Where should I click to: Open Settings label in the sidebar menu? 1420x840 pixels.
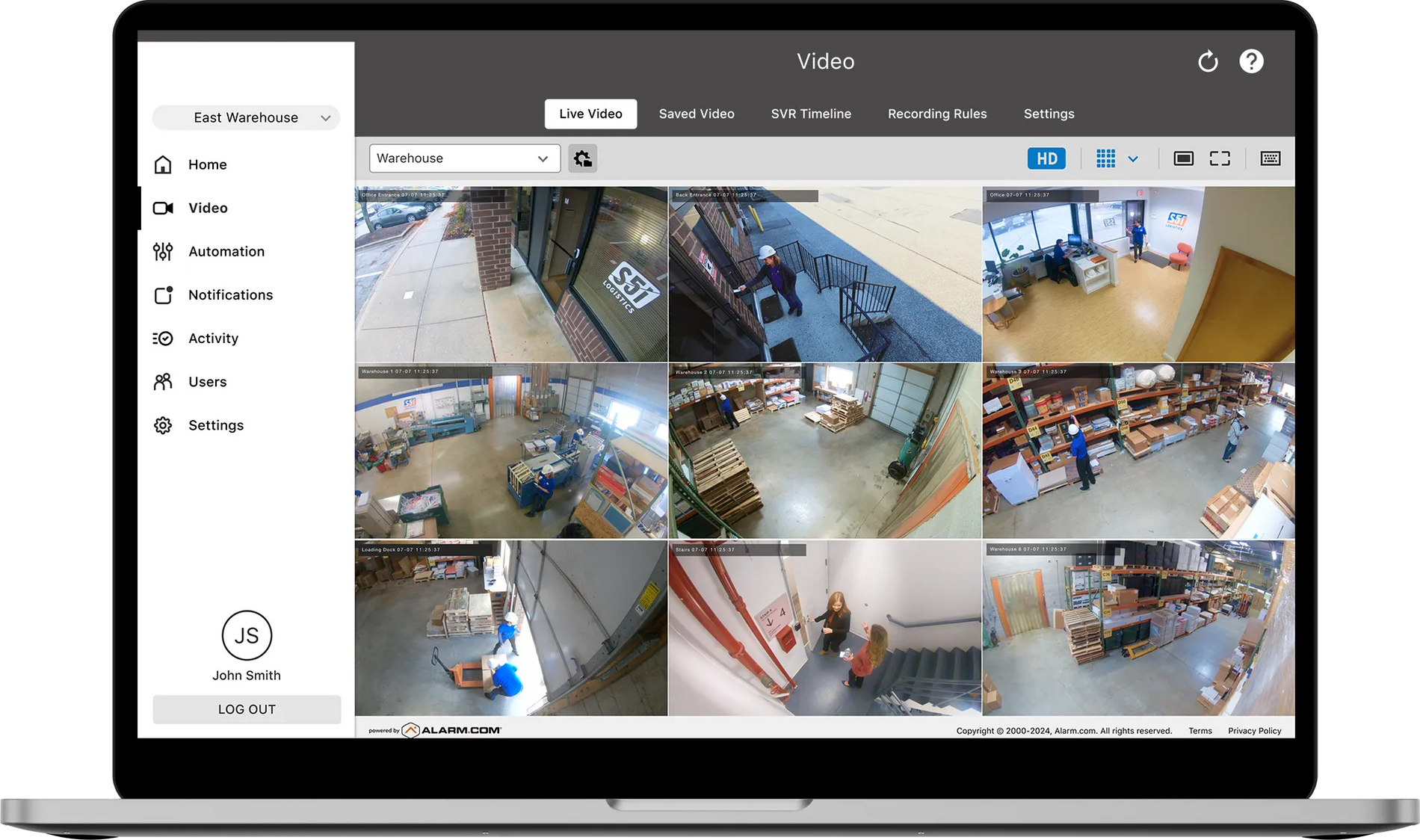(x=216, y=425)
